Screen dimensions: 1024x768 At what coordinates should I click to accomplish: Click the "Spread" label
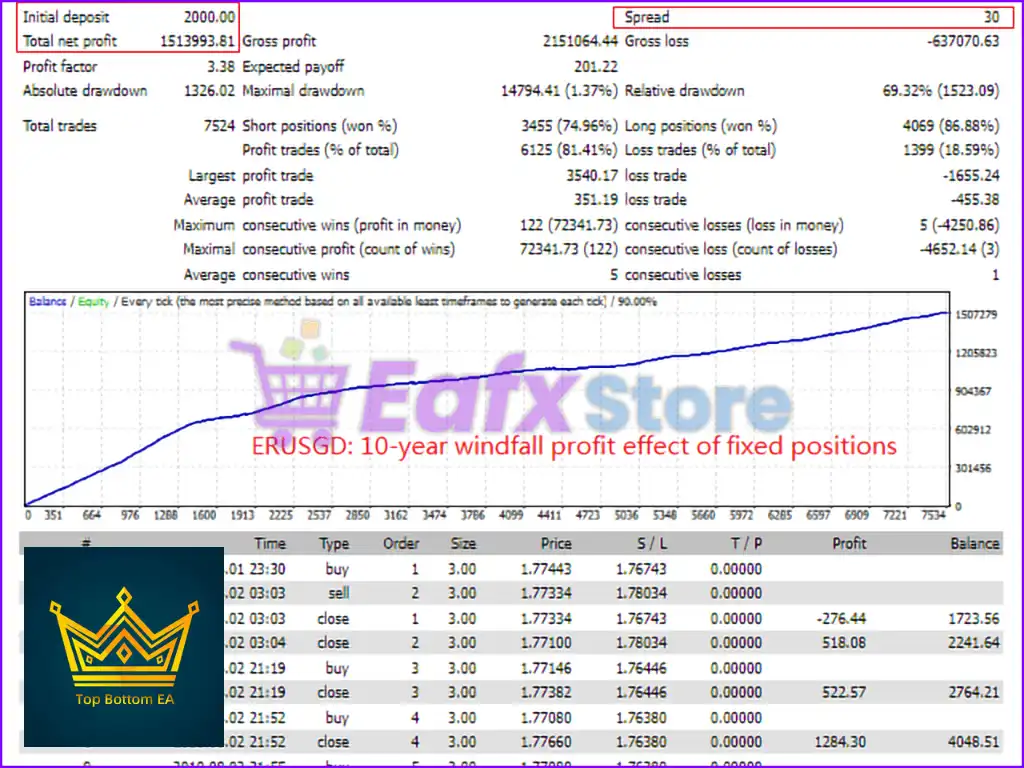point(647,17)
